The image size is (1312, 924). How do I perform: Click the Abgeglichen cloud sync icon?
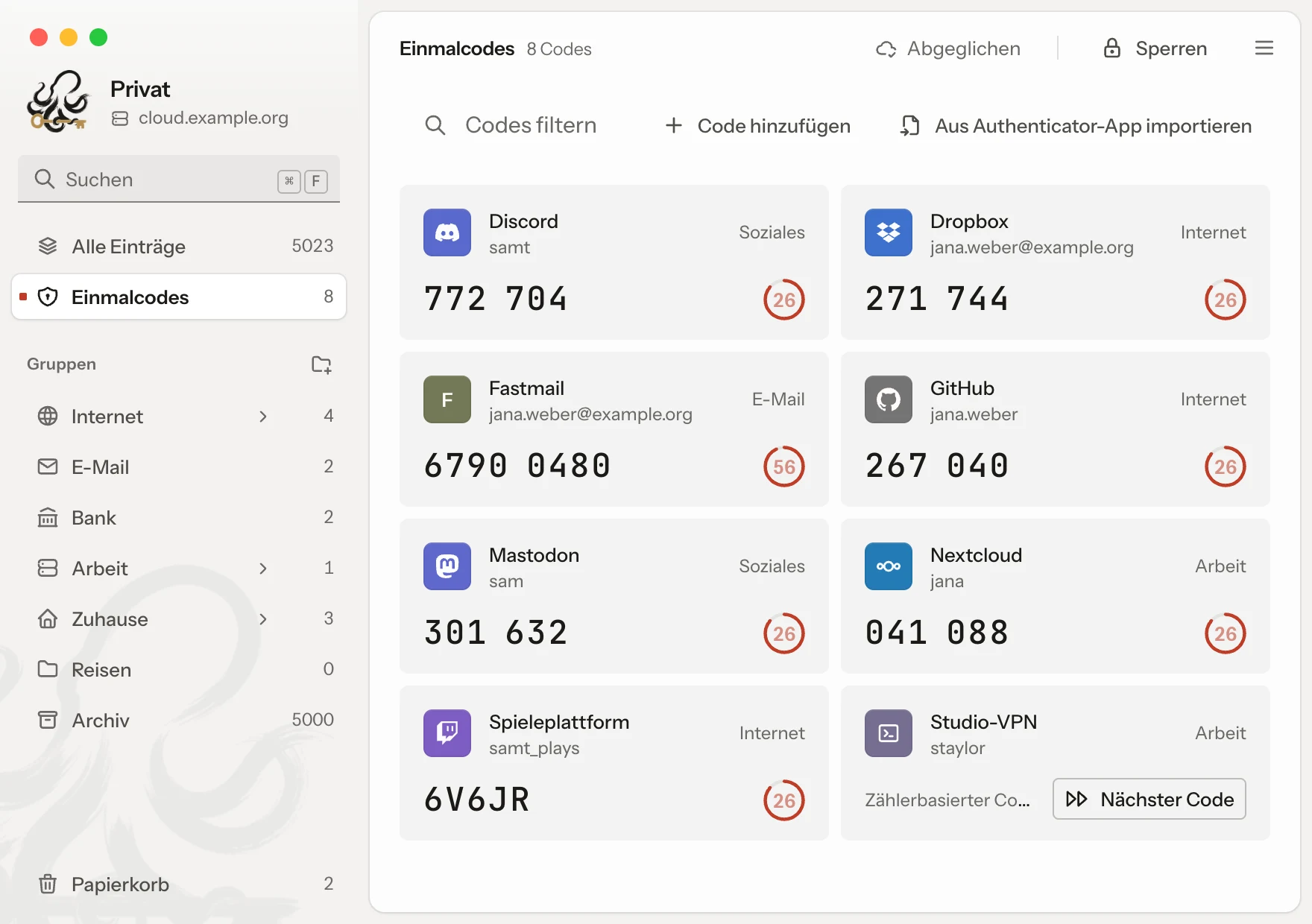[886, 49]
